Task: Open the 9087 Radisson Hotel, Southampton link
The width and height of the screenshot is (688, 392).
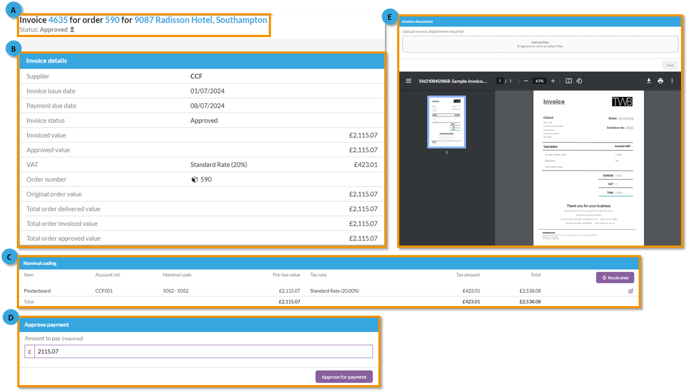Action: coord(201,20)
